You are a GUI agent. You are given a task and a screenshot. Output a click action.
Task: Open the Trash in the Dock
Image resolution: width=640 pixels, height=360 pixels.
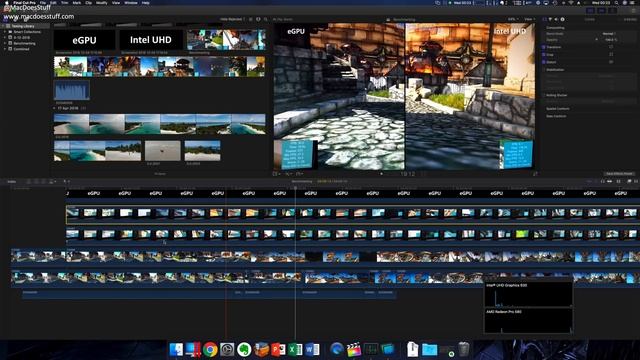[464, 350]
